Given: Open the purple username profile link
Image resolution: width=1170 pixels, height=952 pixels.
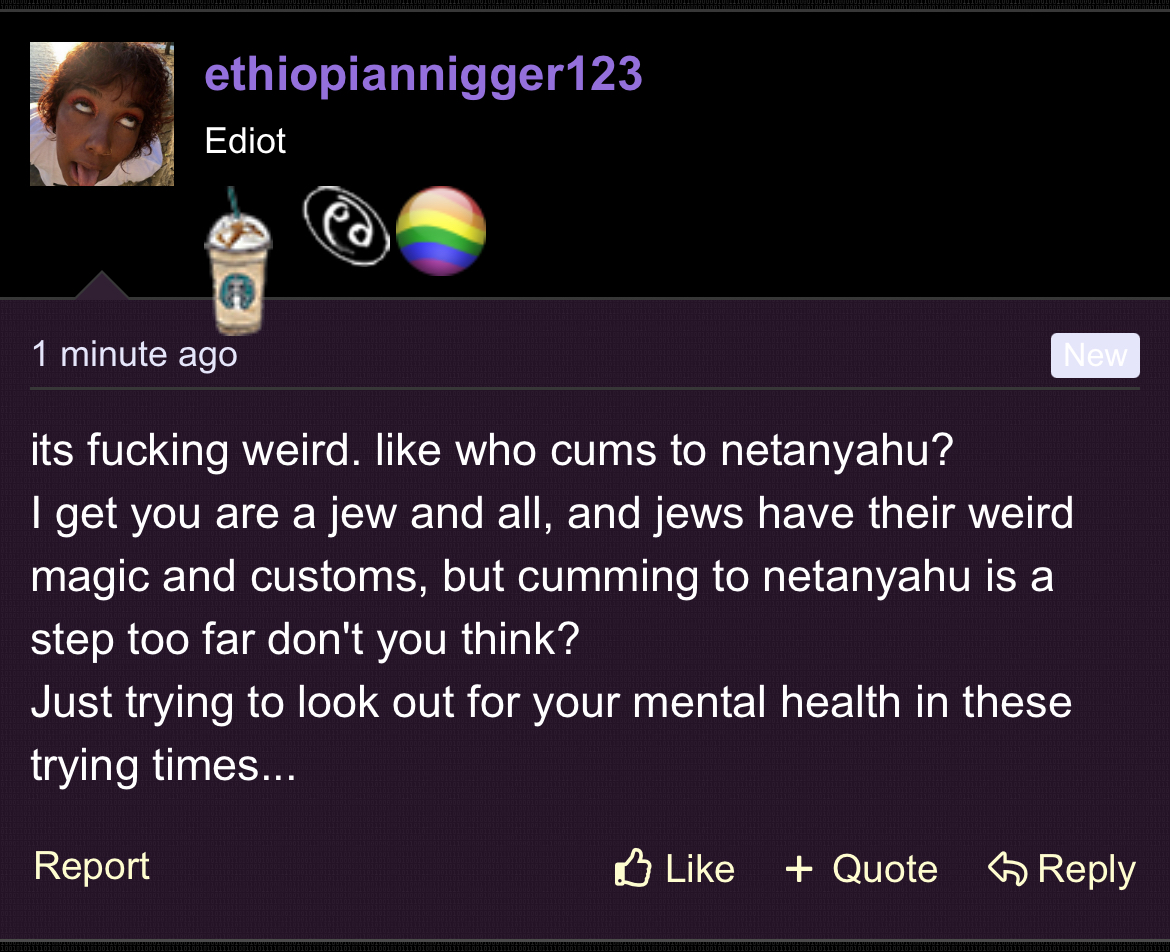Looking at the screenshot, I should coord(423,75).
